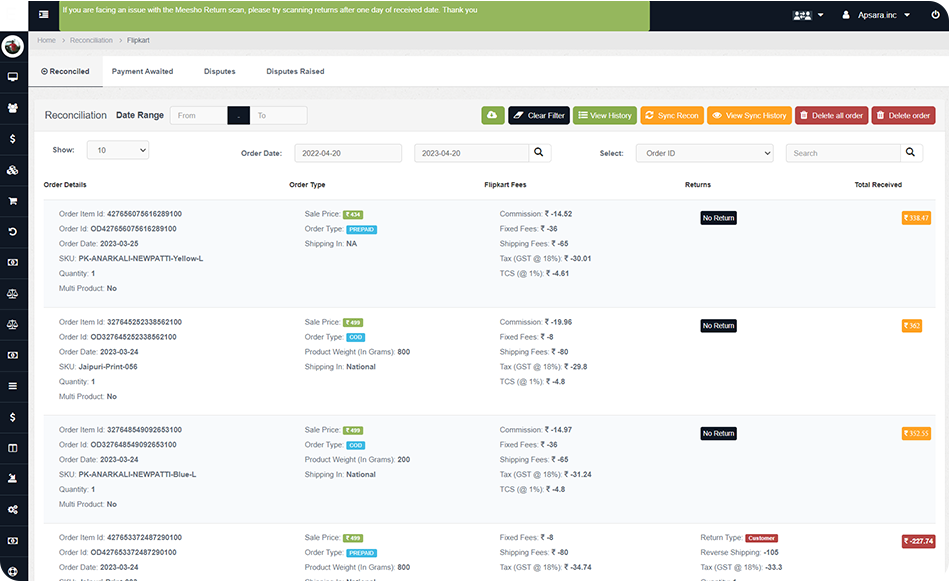Click the Delete all order button
Viewport: 949px width, 582px height.
tap(832, 115)
